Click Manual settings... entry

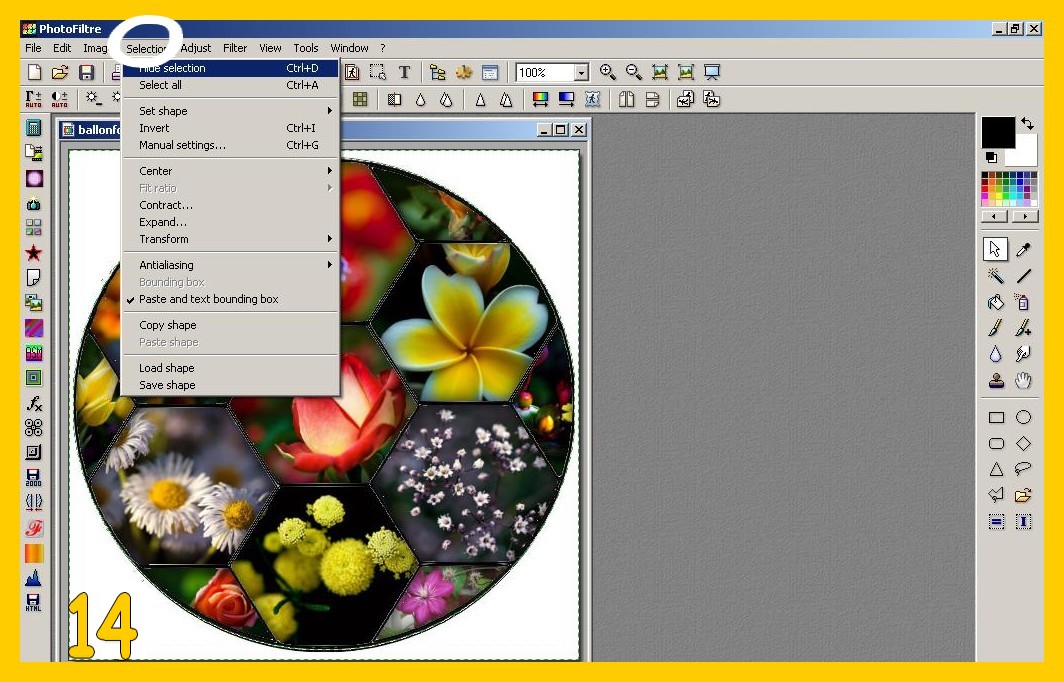[182, 145]
